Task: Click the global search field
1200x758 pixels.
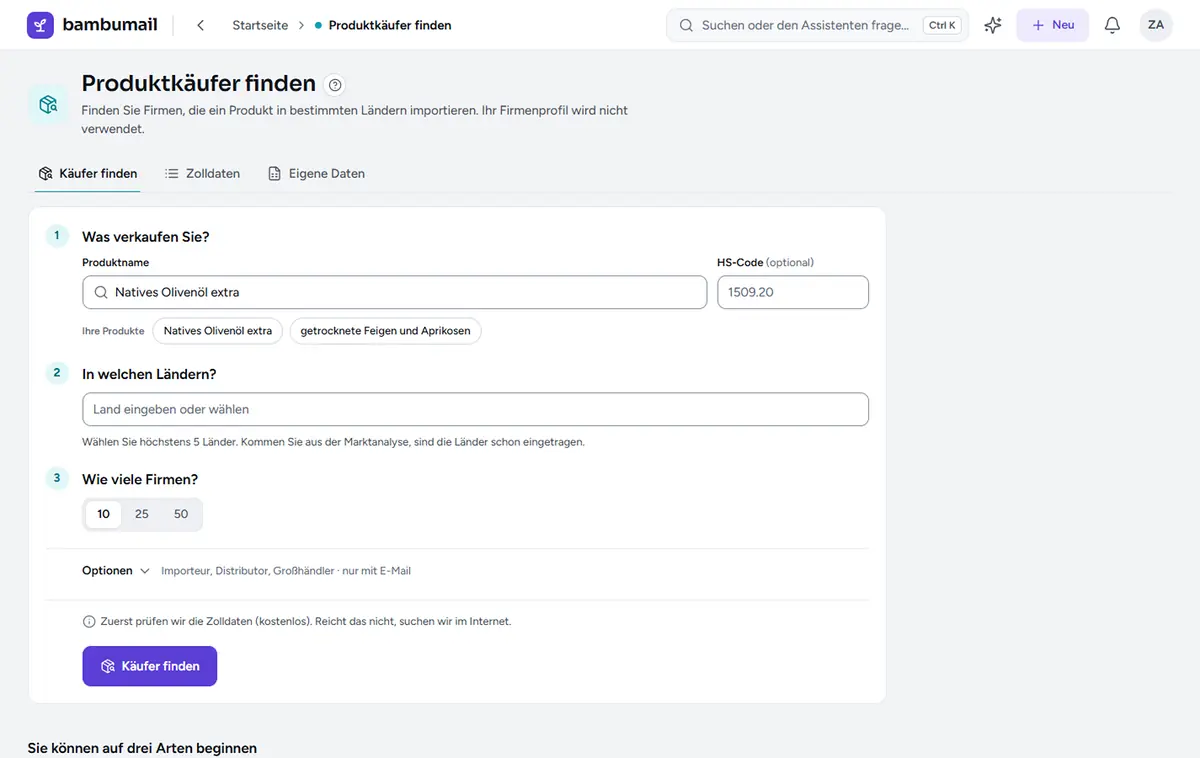Action: click(817, 25)
